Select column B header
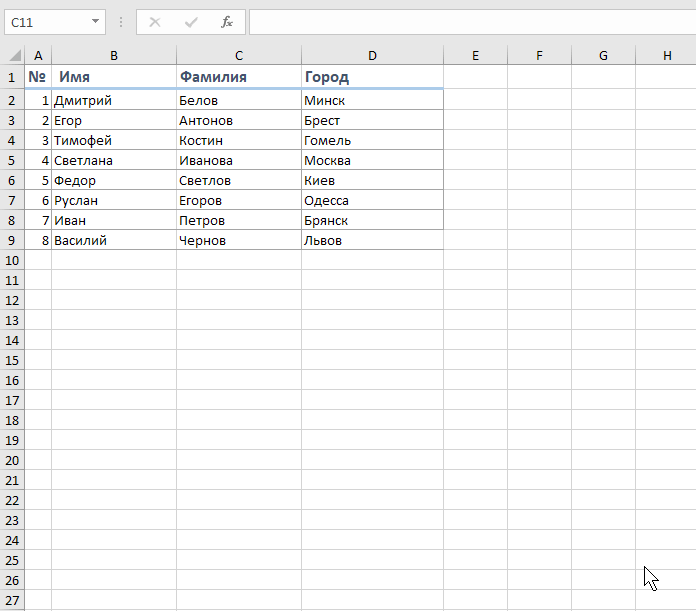The width and height of the screenshot is (696, 611). click(114, 56)
